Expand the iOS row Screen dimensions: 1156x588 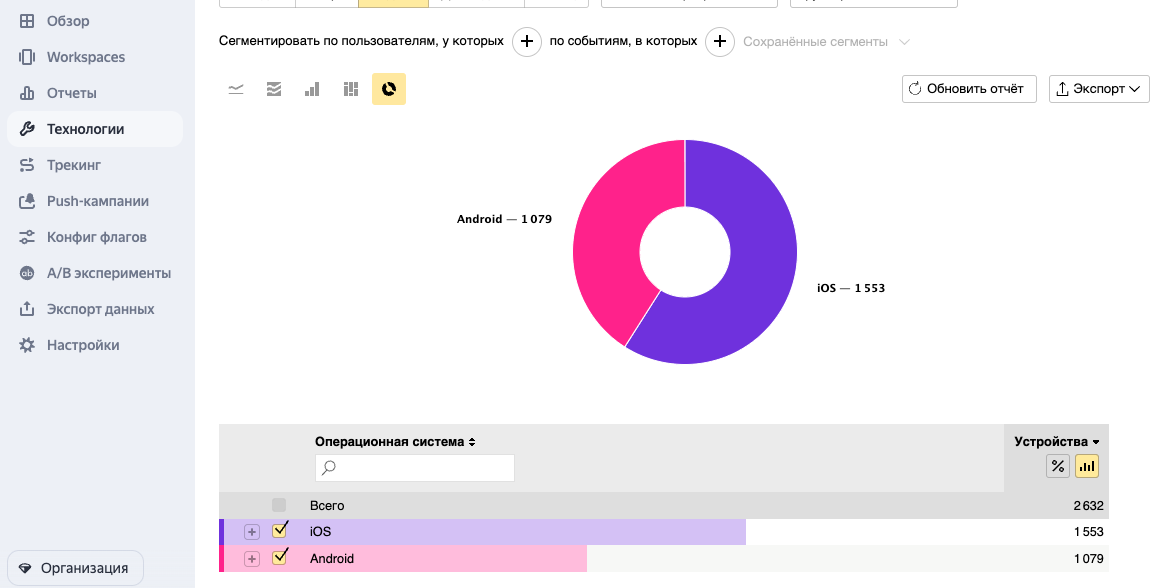point(252,532)
